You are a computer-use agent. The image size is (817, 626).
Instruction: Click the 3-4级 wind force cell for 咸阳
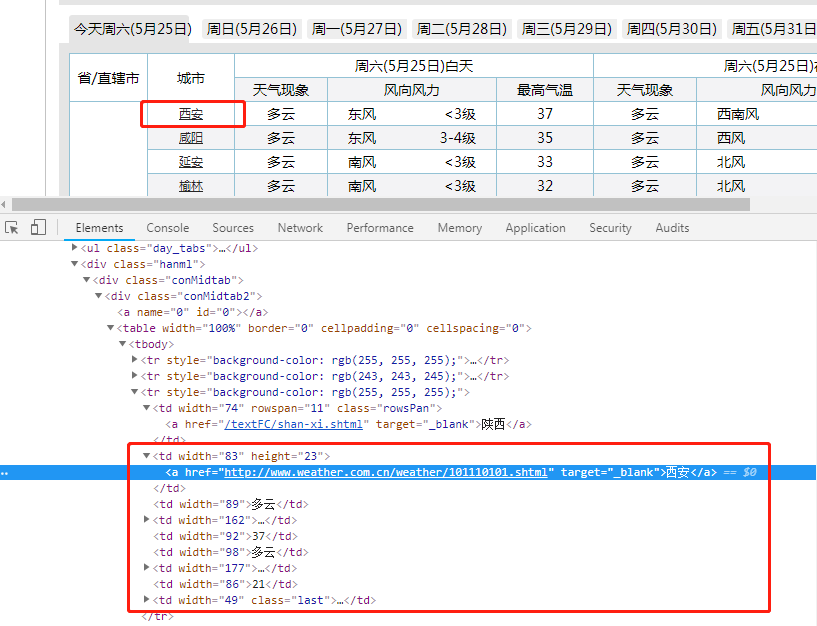pyautogui.click(x=457, y=138)
